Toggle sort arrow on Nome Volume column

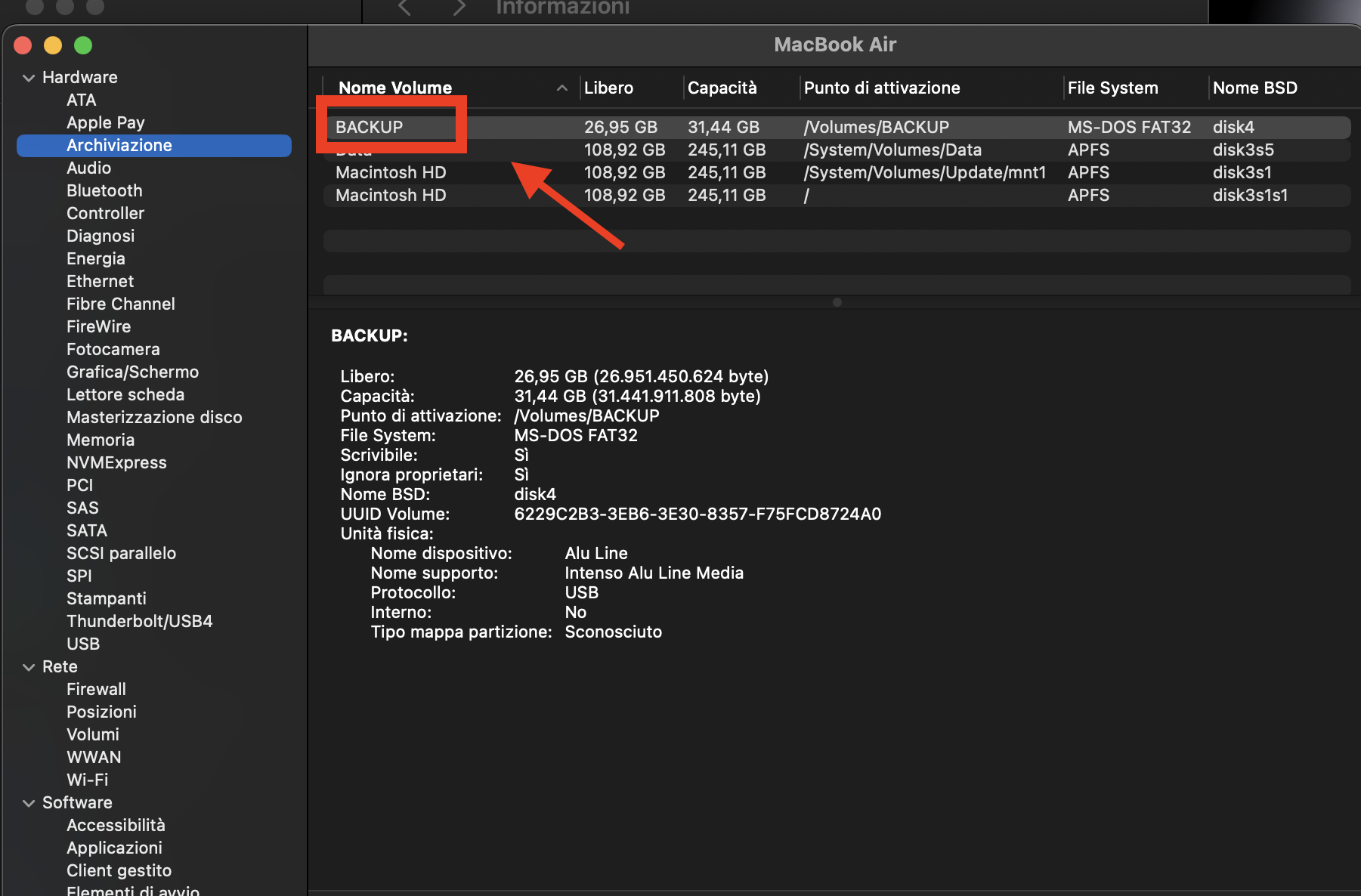point(561,88)
